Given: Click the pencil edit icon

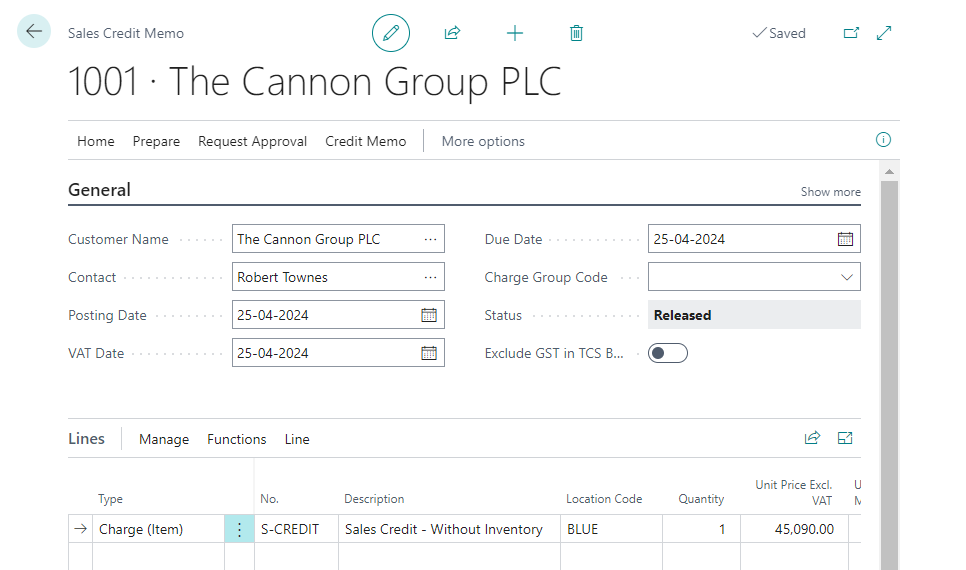Looking at the screenshot, I should click(391, 33).
